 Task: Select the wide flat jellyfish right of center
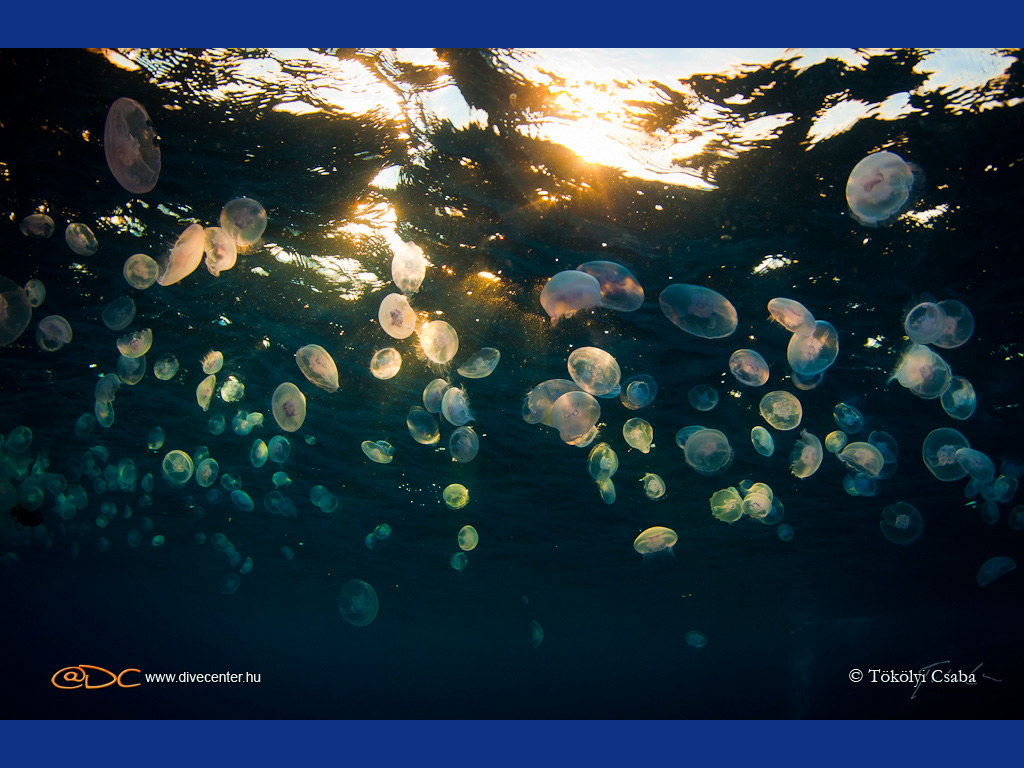(698, 310)
